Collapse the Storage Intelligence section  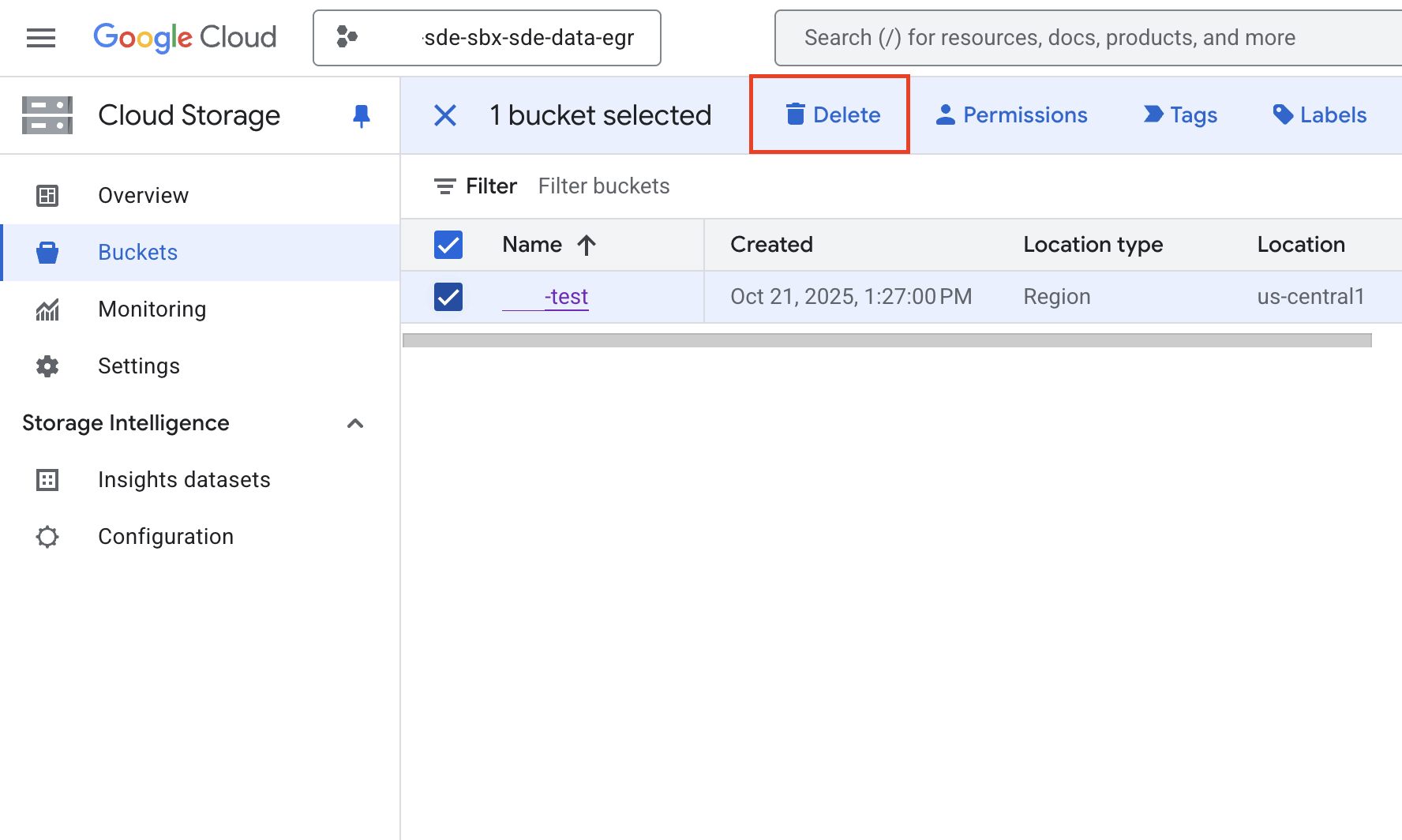(x=355, y=423)
